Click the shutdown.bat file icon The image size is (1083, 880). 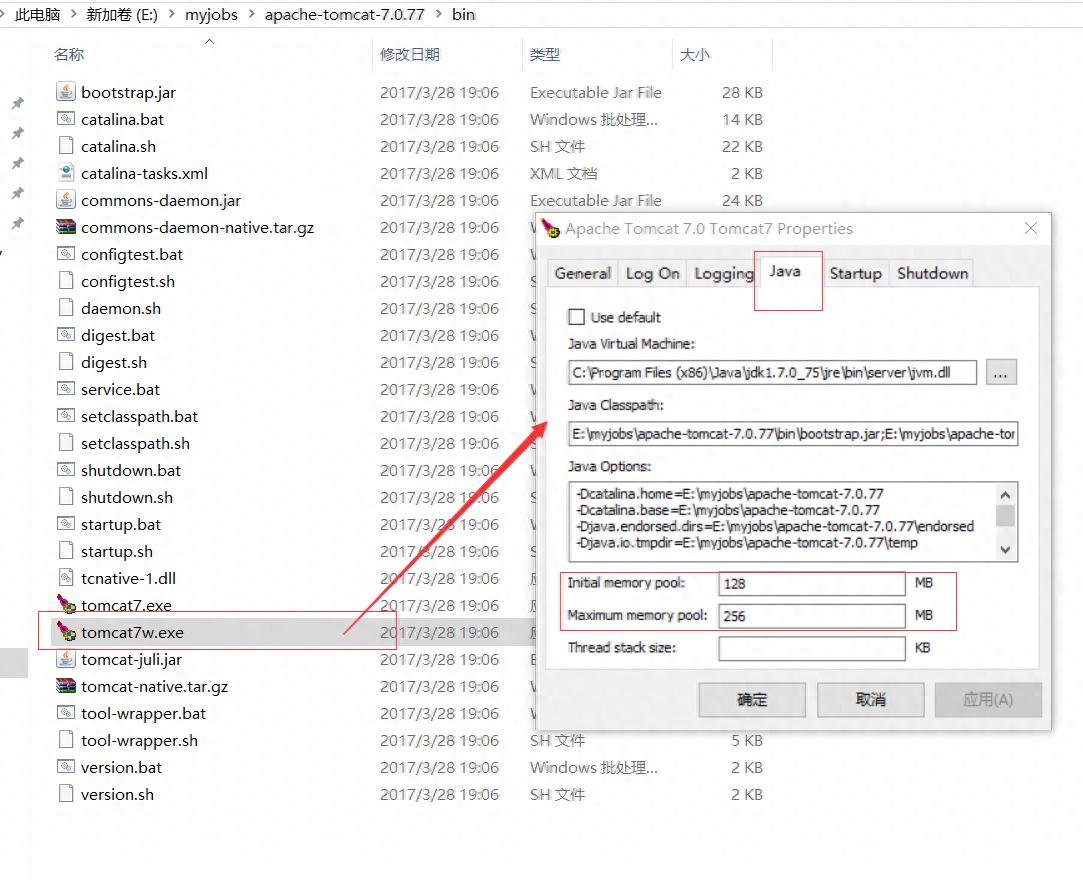pos(66,470)
